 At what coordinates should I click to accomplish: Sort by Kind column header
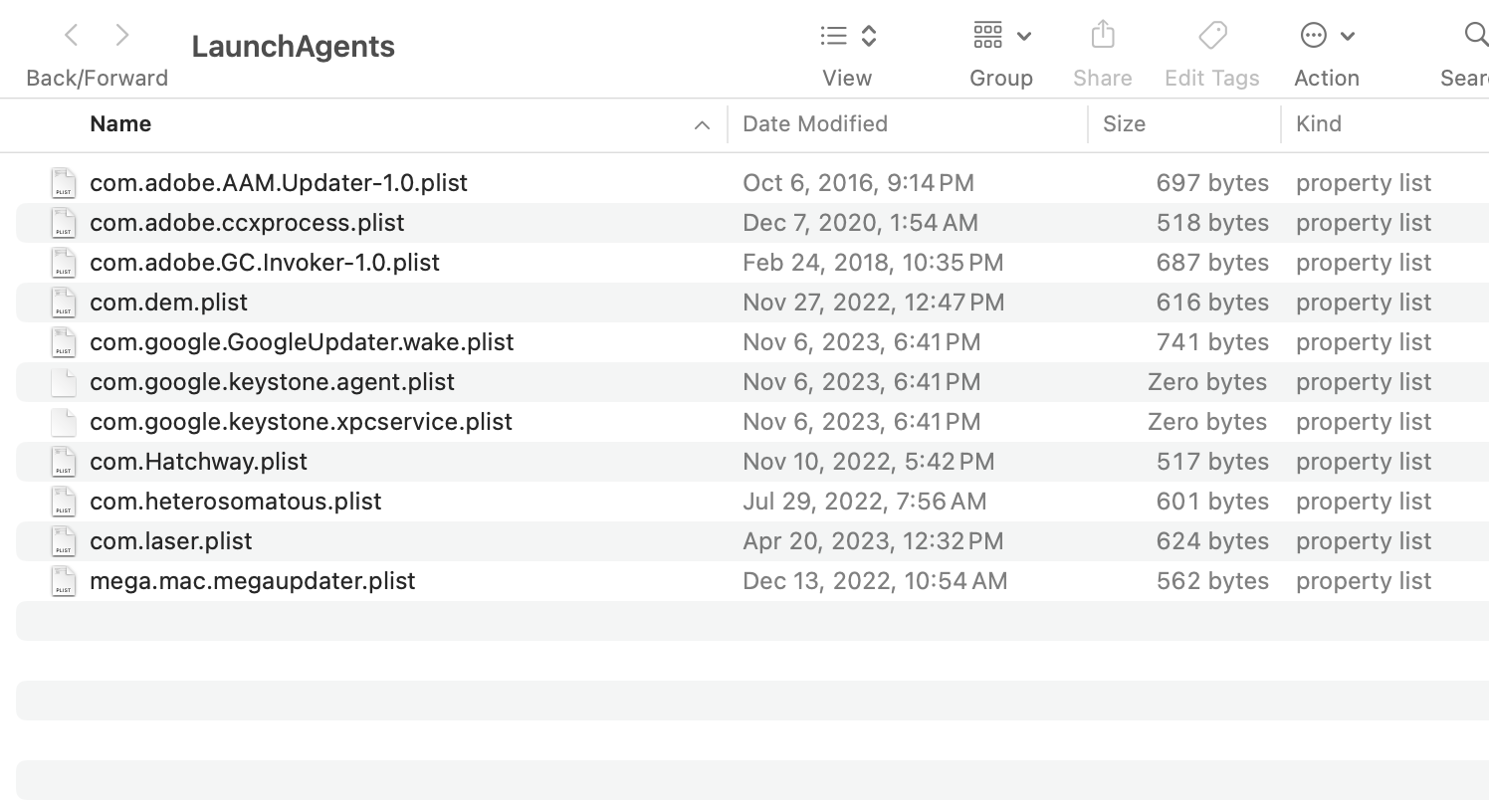click(1319, 124)
